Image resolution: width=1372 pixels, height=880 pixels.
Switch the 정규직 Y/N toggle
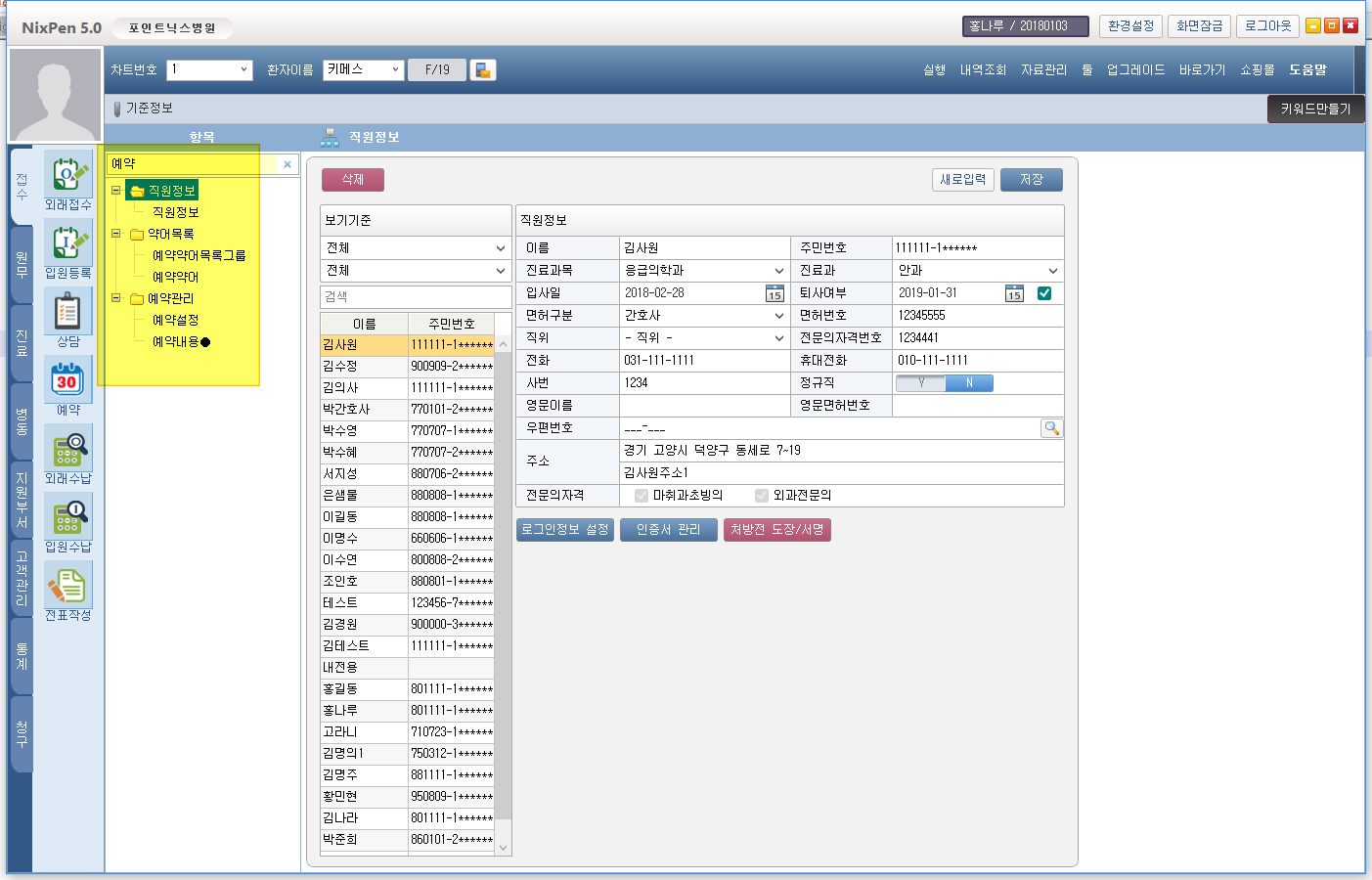(945, 383)
